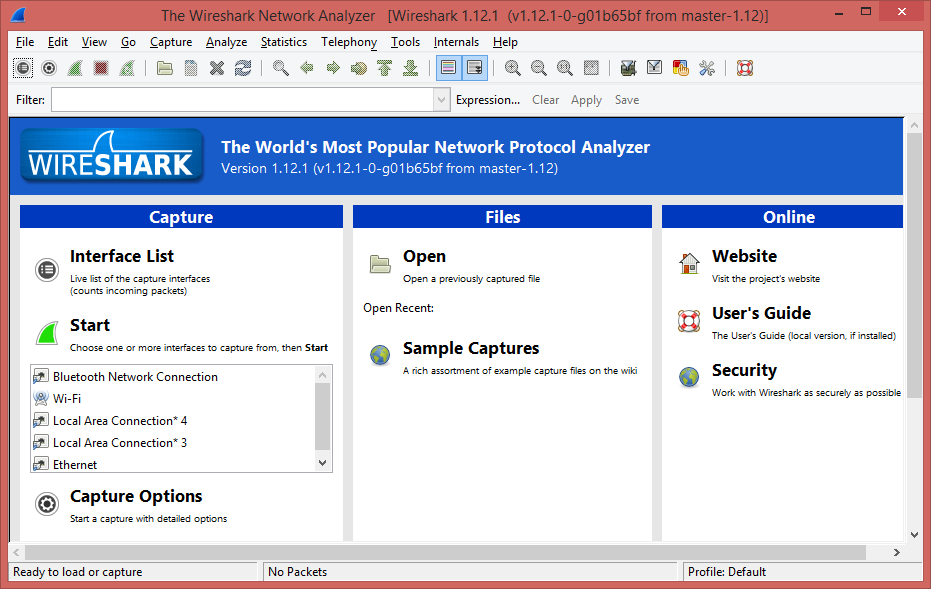Image resolution: width=931 pixels, height=589 pixels.
Task: Expand the Filter dropdown arrow
Action: 441,100
